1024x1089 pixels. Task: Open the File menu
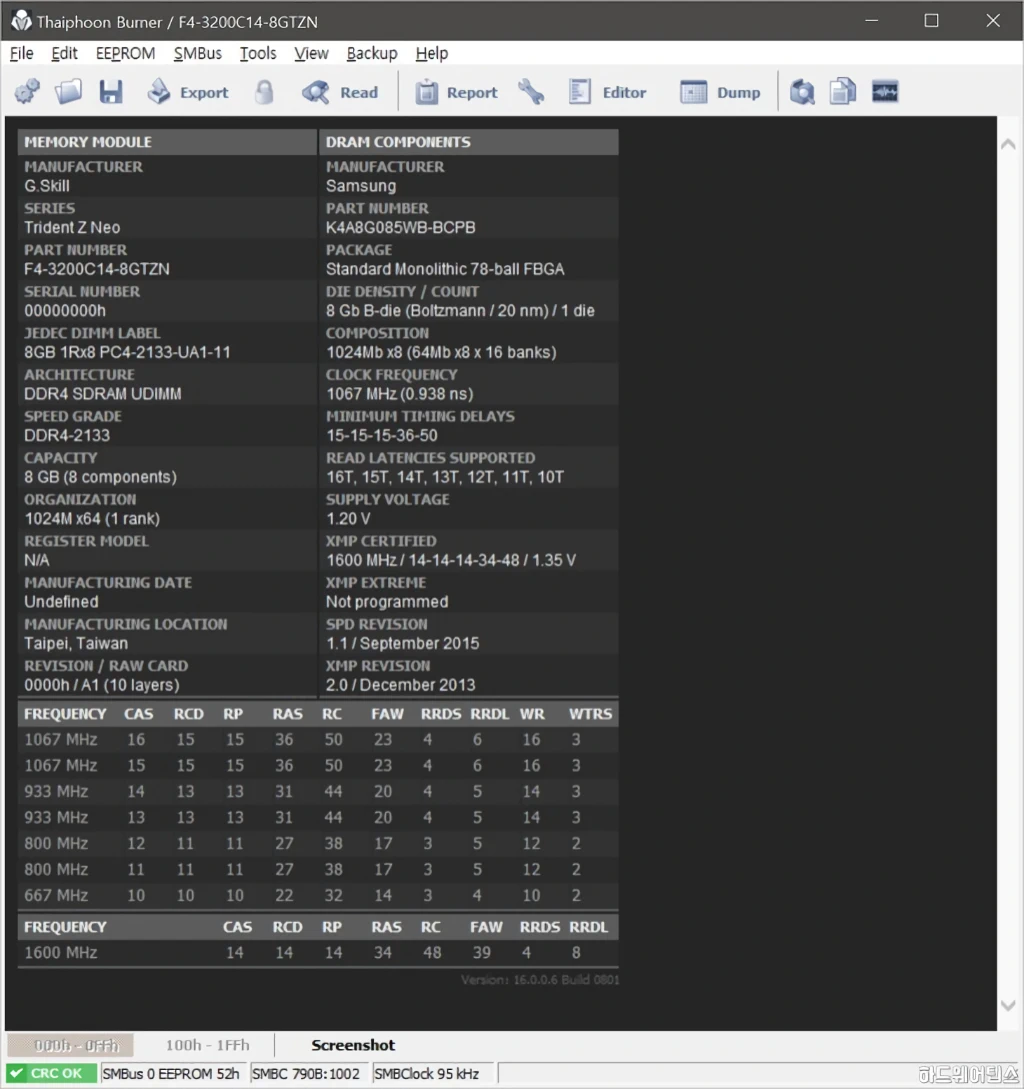(22, 53)
